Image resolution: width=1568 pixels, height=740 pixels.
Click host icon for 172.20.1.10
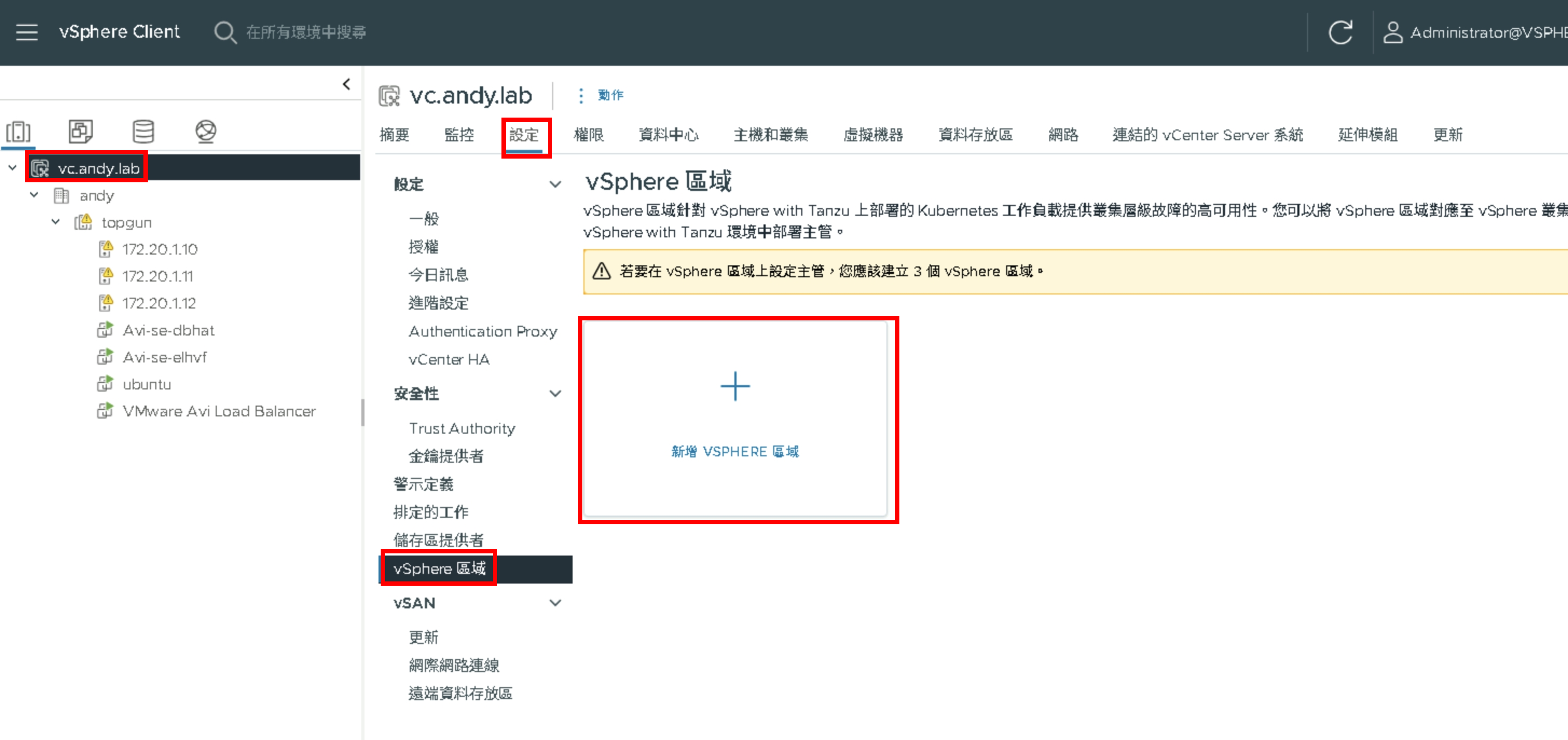pos(106,249)
